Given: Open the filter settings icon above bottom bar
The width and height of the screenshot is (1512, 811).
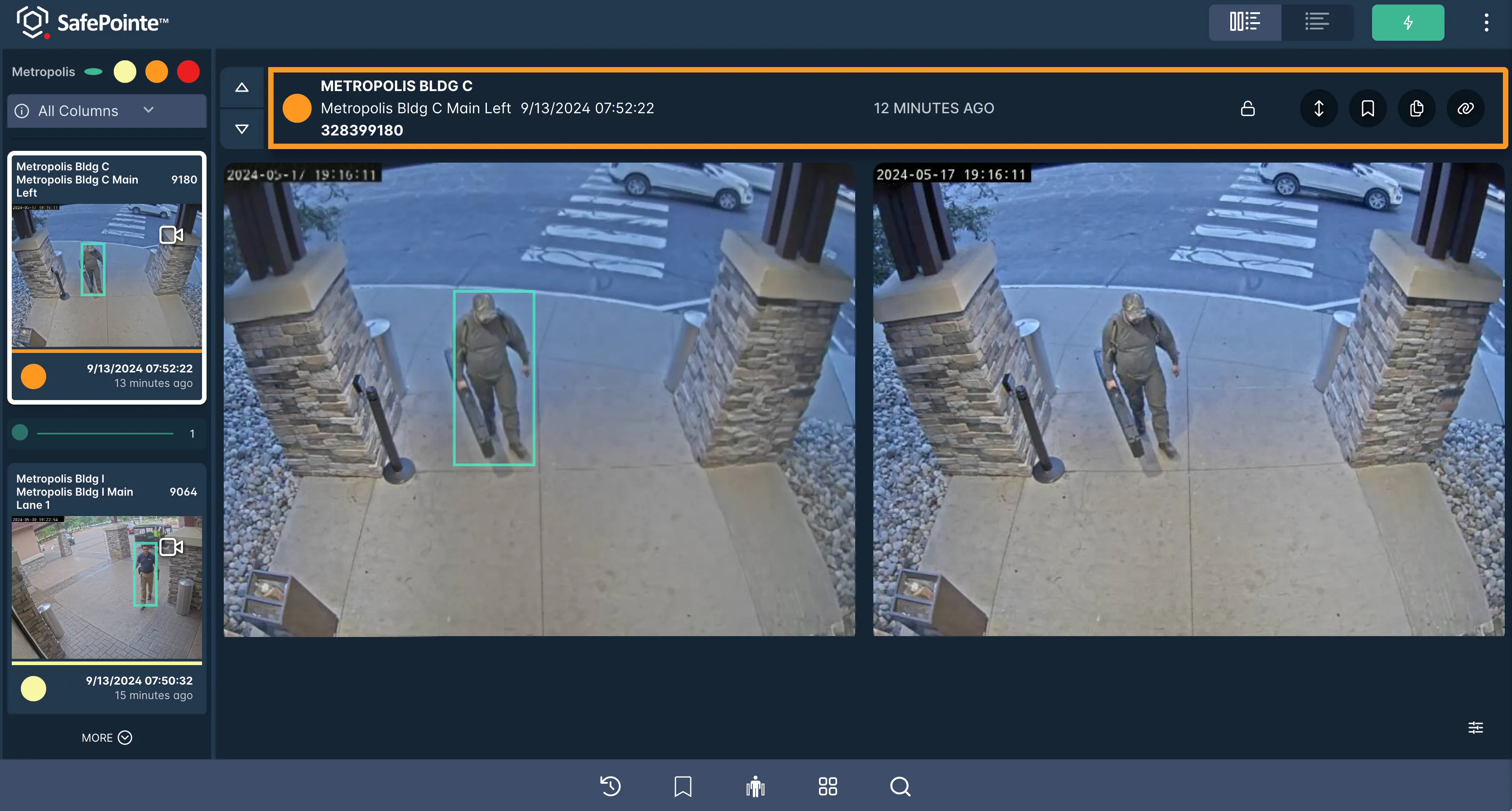Looking at the screenshot, I should (1475, 727).
